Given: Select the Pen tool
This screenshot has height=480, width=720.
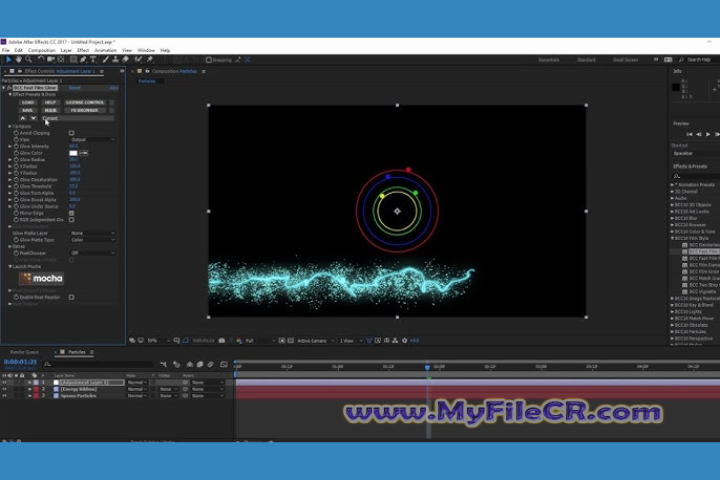Looking at the screenshot, I should click(83, 59).
